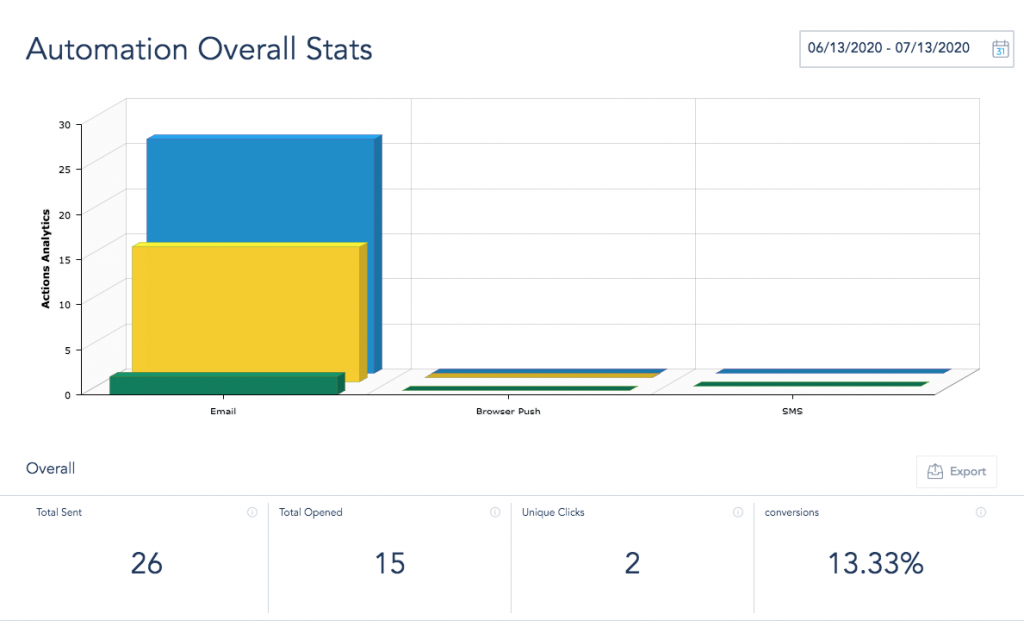
Task: Select the yellow Email opened bar
Action: (x=248, y=312)
